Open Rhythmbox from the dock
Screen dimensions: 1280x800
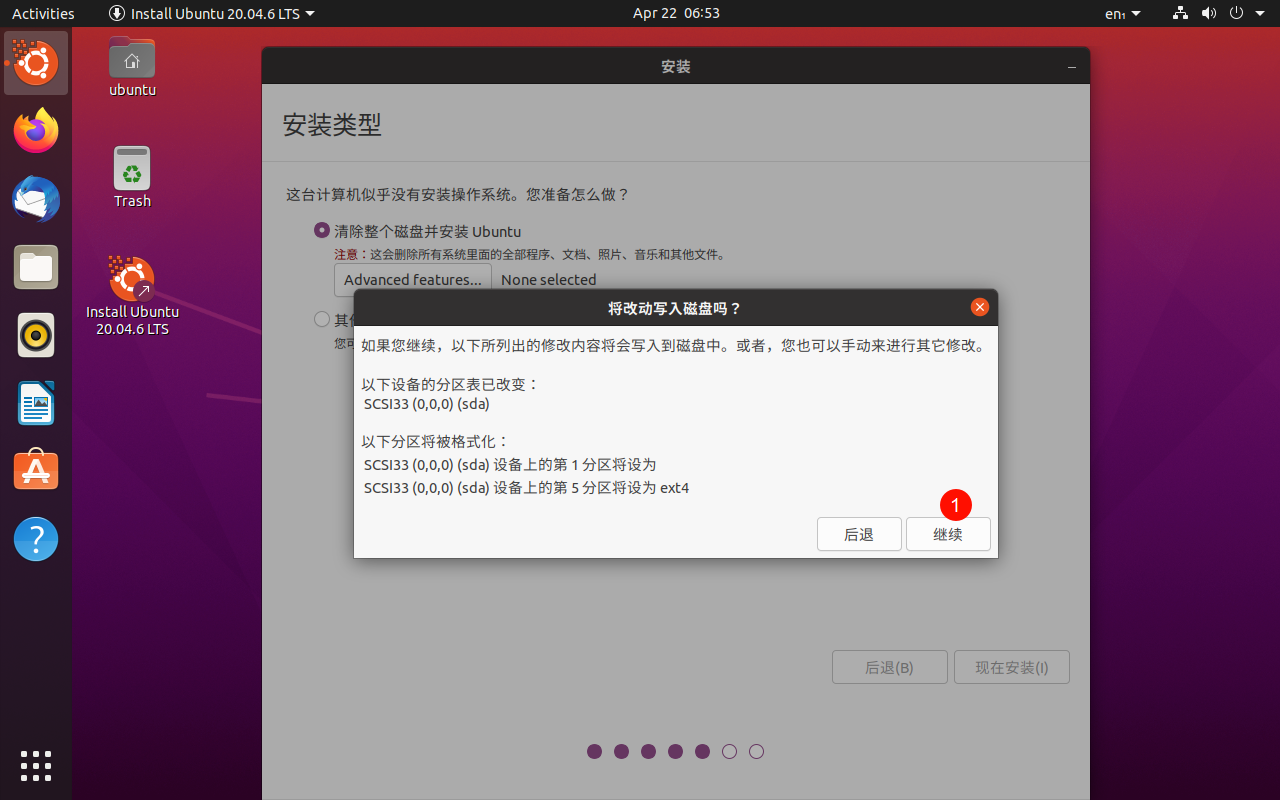[x=36, y=335]
